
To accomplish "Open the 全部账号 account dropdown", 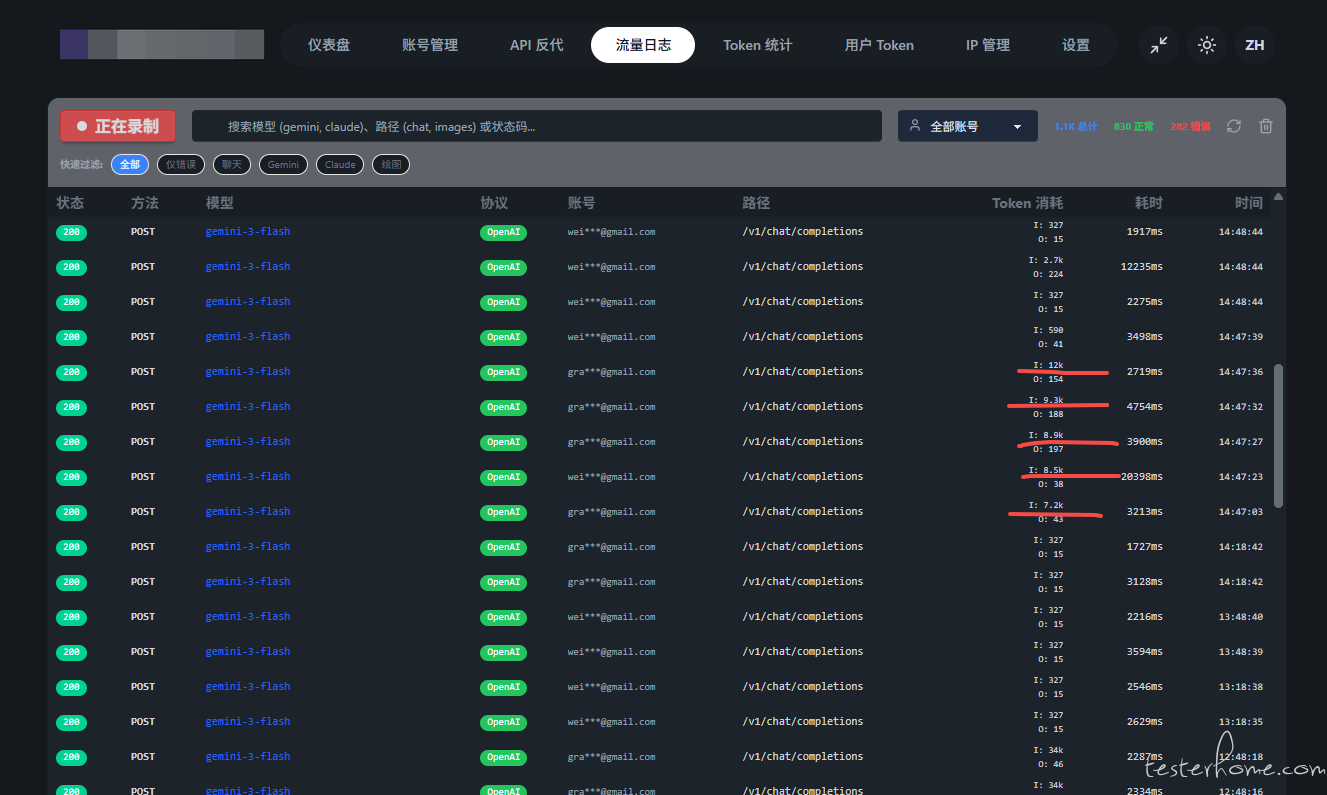I will pos(966,126).
